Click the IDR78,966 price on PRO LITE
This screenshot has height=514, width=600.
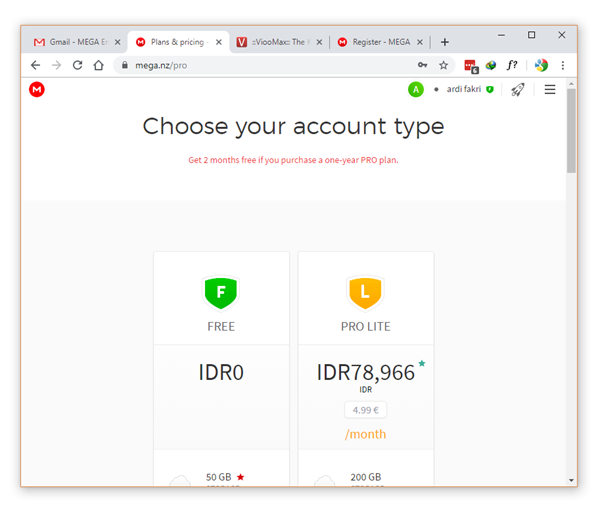click(x=365, y=373)
